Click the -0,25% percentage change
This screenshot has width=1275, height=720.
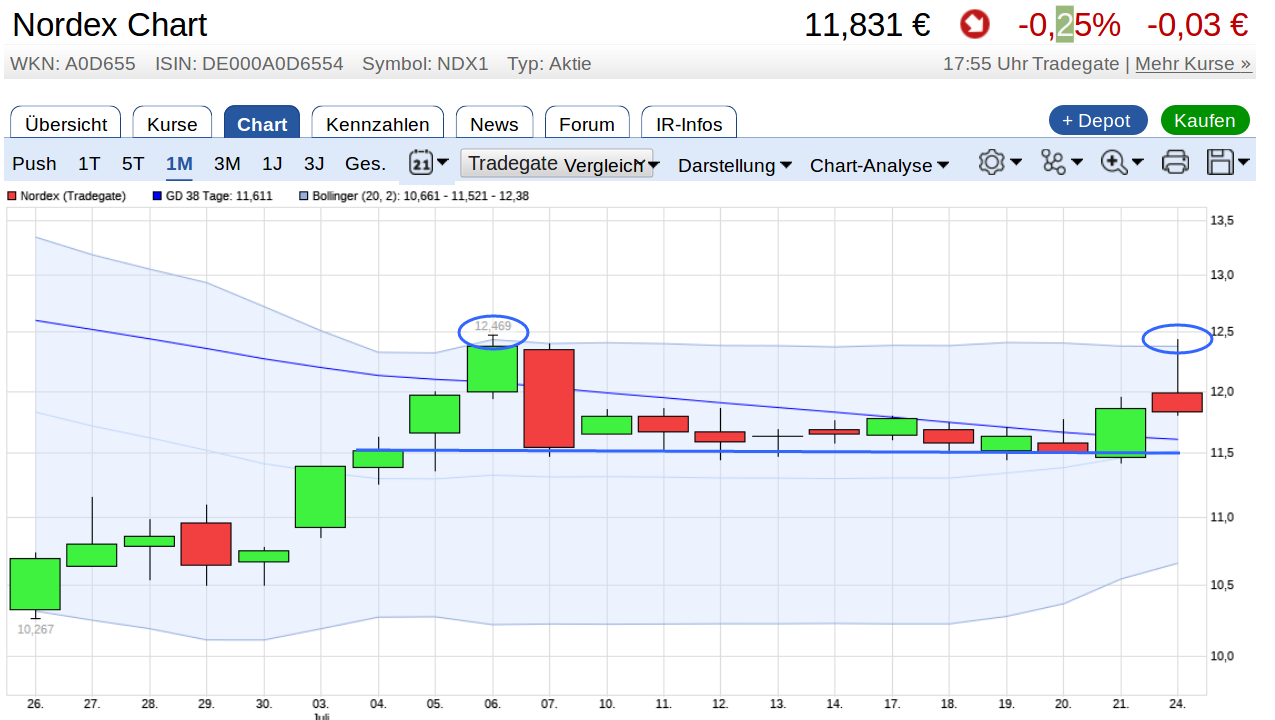(x=1069, y=25)
